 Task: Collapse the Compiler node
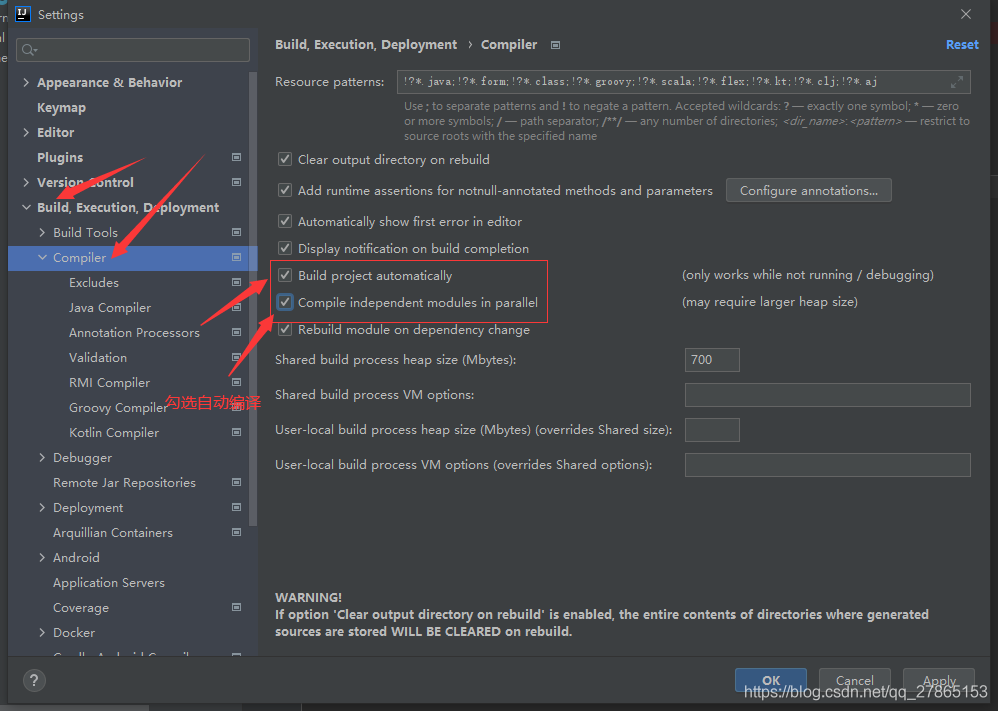pyautogui.click(x=42, y=257)
